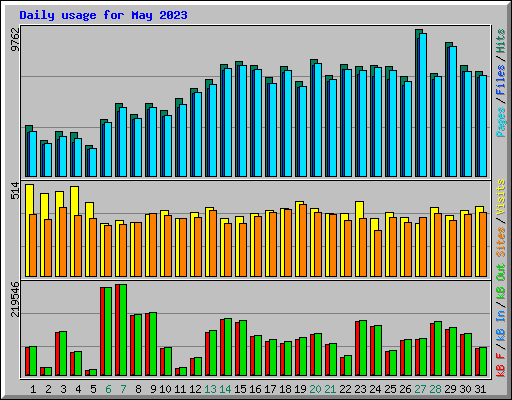The image size is (512, 400).
Task: Click the green kB Out bar for day 23
Action: (x=363, y=348)
